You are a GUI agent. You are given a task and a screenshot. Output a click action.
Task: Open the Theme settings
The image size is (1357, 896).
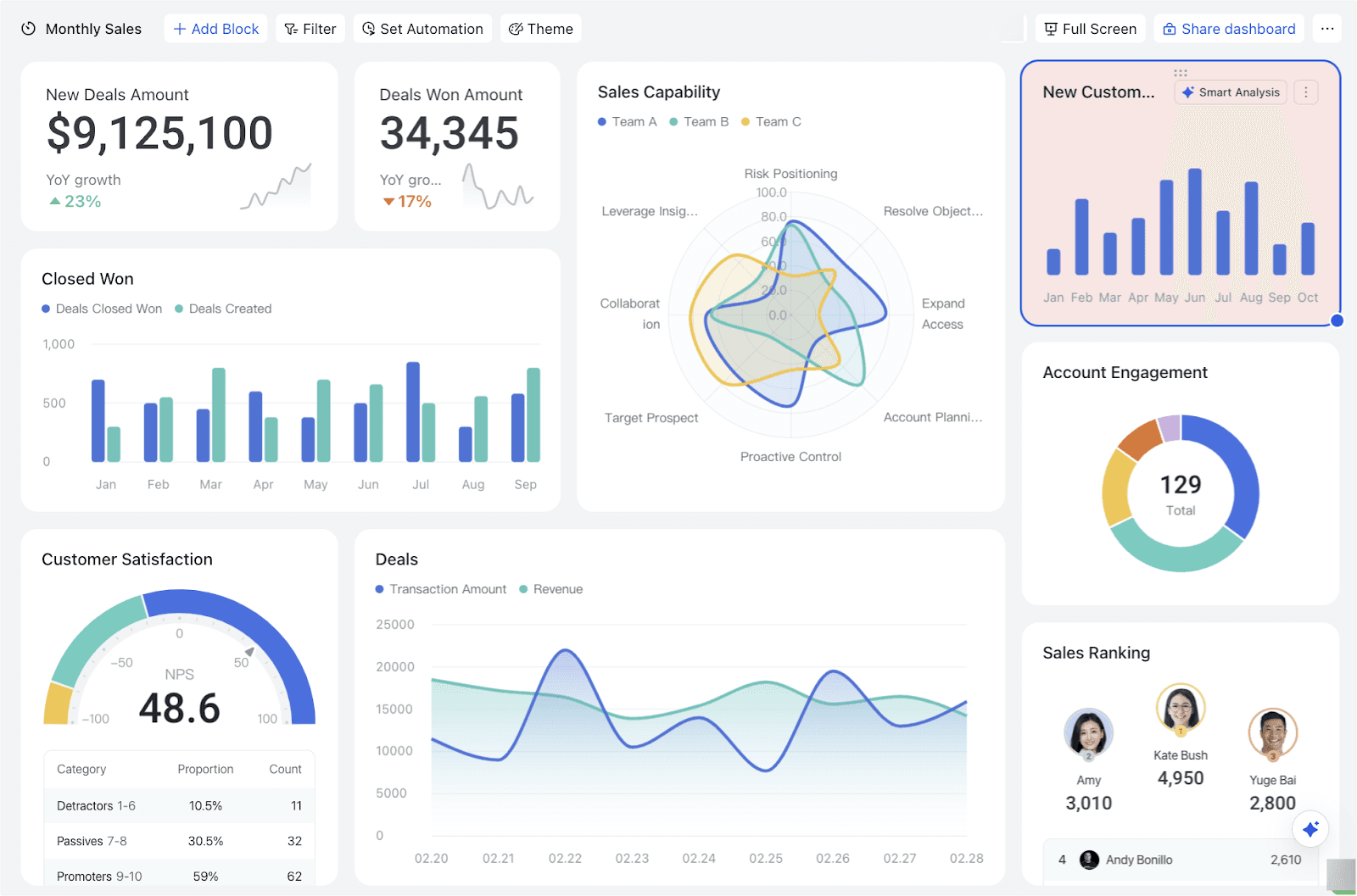[x=541, y=29]
